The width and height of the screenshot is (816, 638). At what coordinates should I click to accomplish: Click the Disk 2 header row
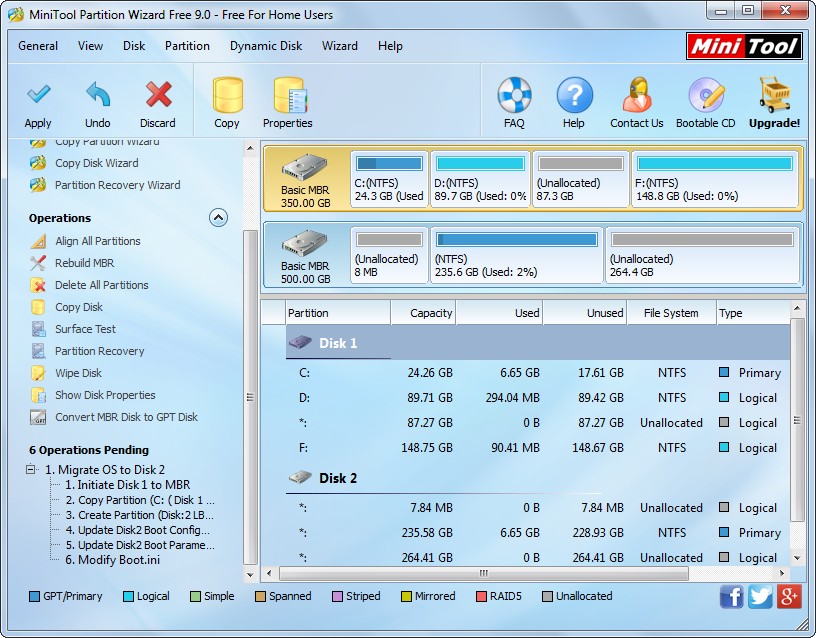(537, 478)
